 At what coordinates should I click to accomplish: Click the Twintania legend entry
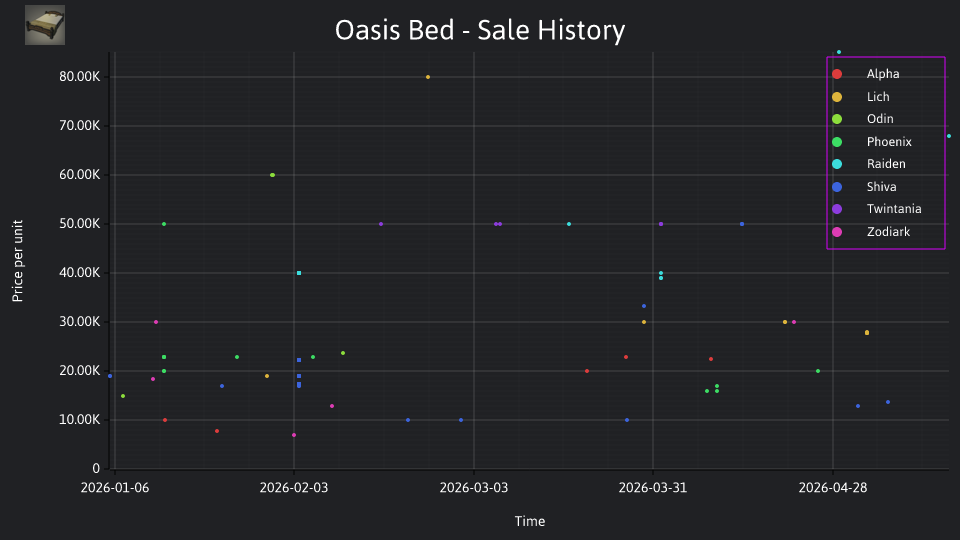tap(877, 209)
